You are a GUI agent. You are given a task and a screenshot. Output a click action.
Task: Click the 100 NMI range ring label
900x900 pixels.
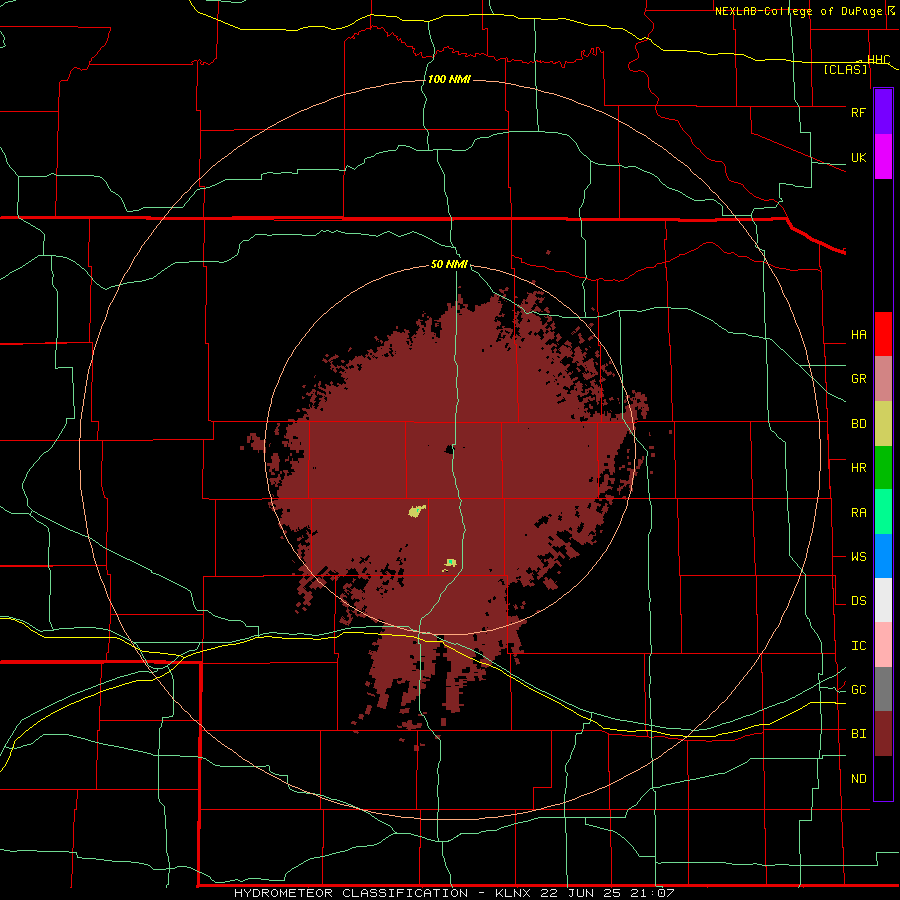pos(449,79)
